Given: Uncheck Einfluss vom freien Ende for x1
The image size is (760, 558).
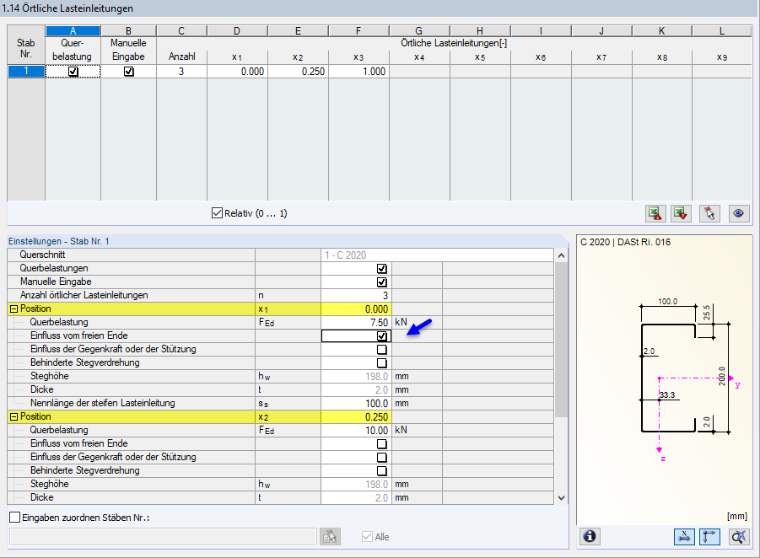Looking at the screenshot, I should [x=382, y=336].
